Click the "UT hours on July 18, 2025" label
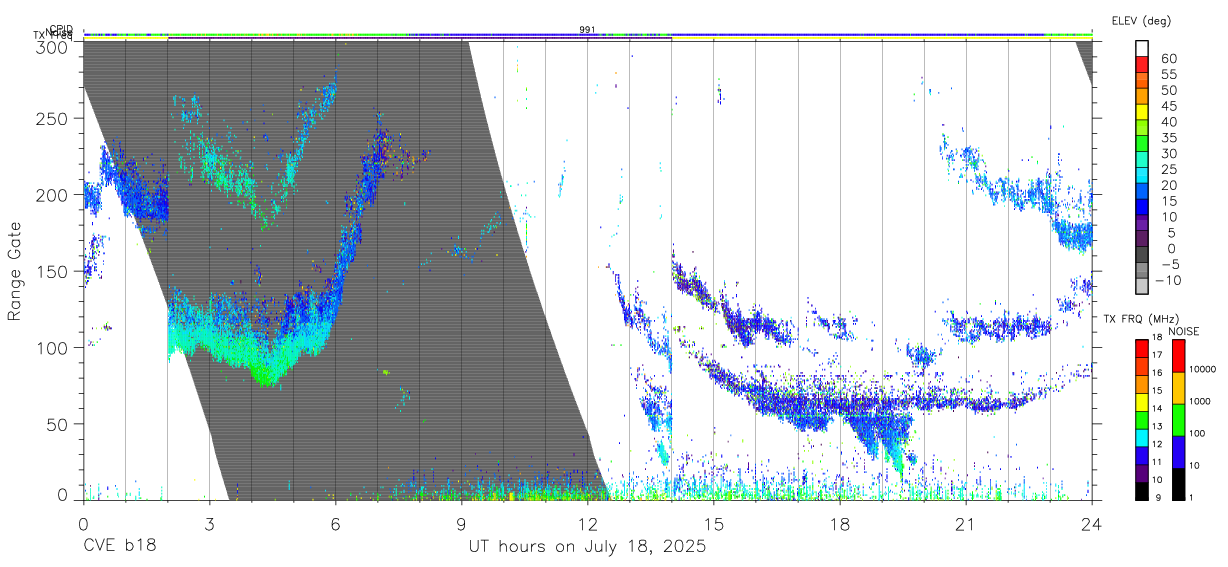Screen dimensions: 1228x567 point(588,547)
